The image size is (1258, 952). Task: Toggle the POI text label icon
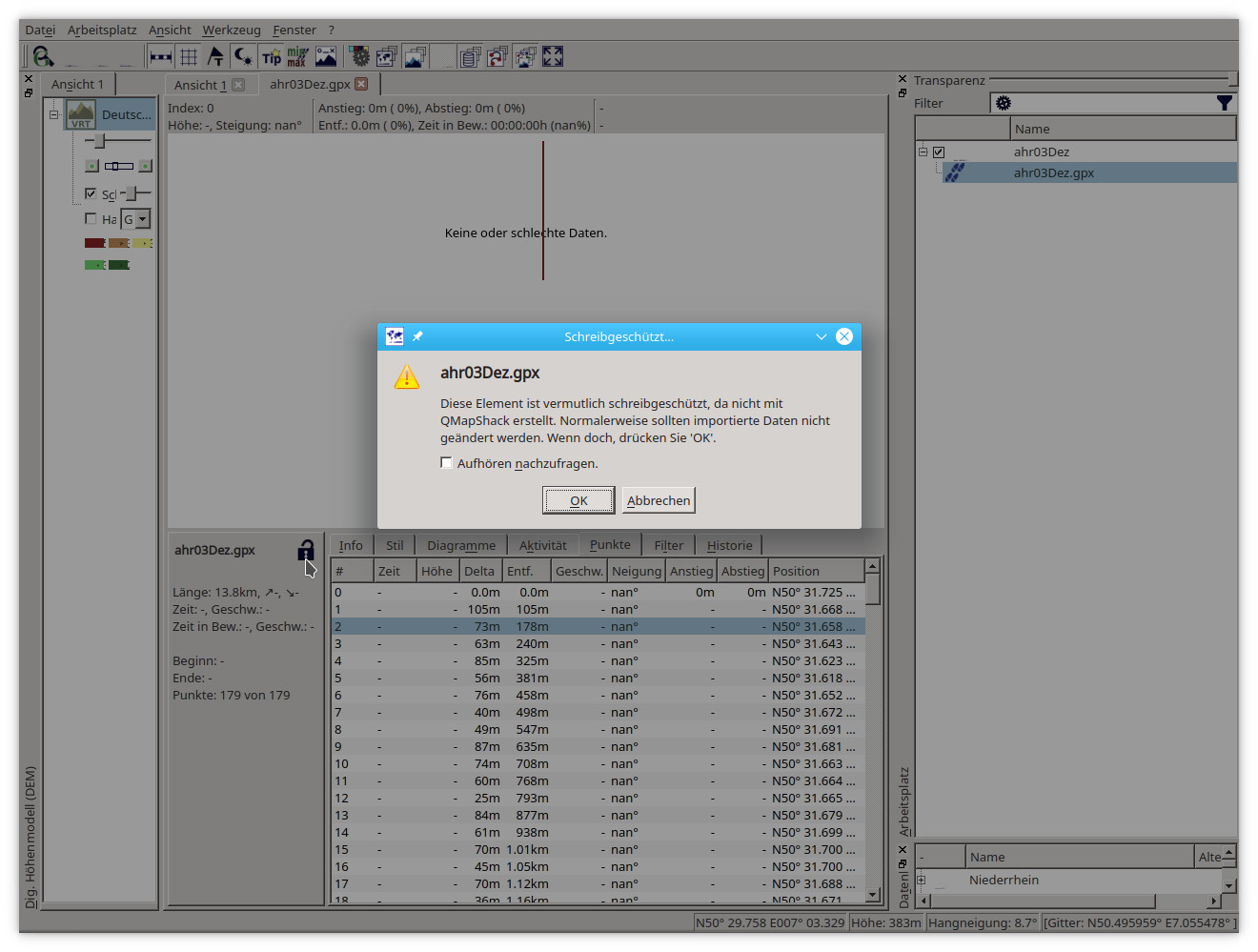(215, 57)
